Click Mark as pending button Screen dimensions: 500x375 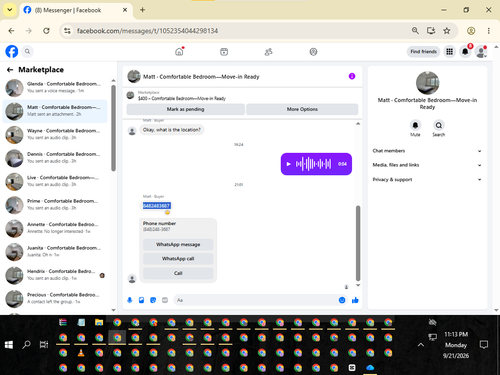(185, 109)
